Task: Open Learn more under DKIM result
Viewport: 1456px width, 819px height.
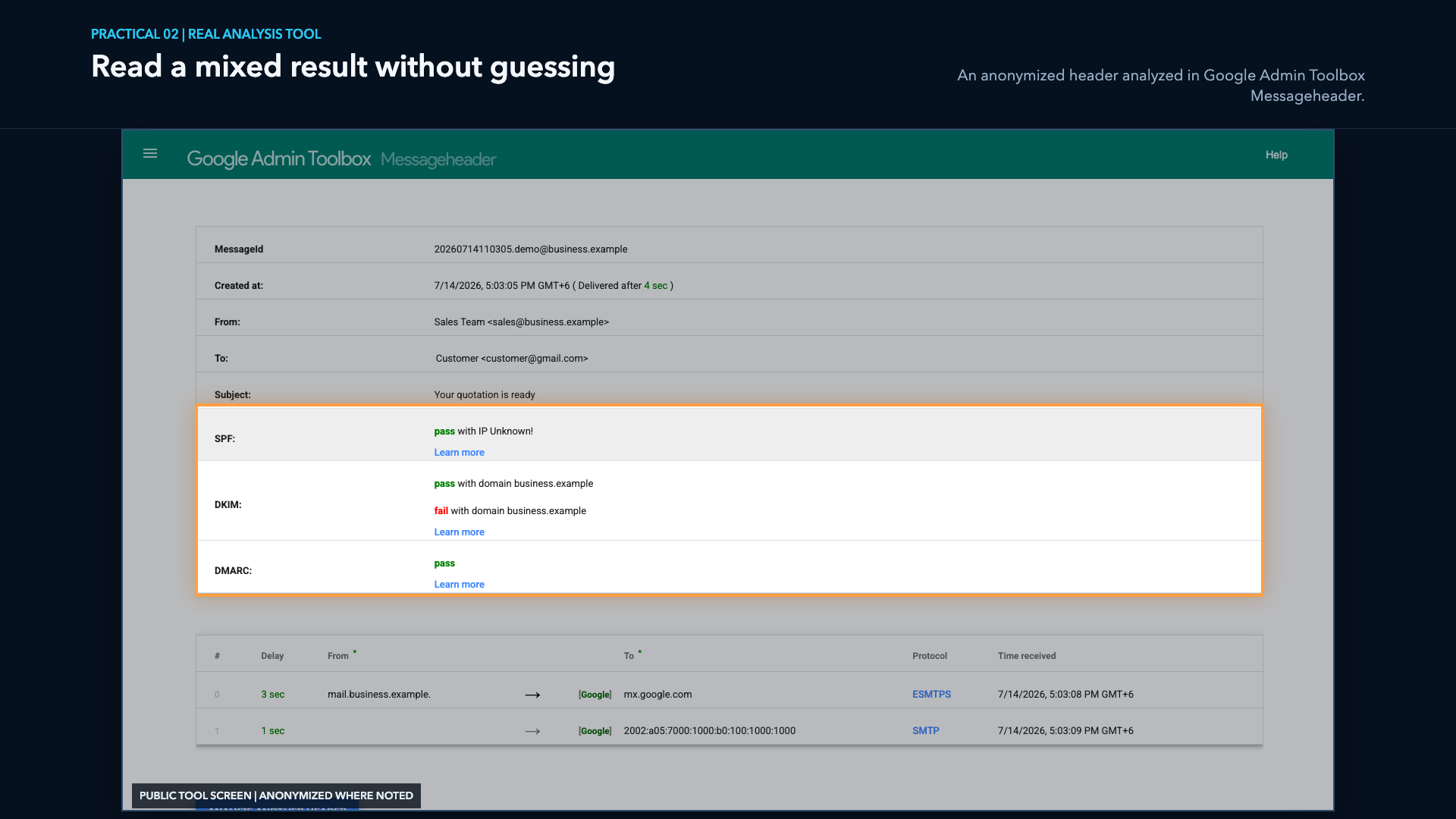Action: click(459, 532)
